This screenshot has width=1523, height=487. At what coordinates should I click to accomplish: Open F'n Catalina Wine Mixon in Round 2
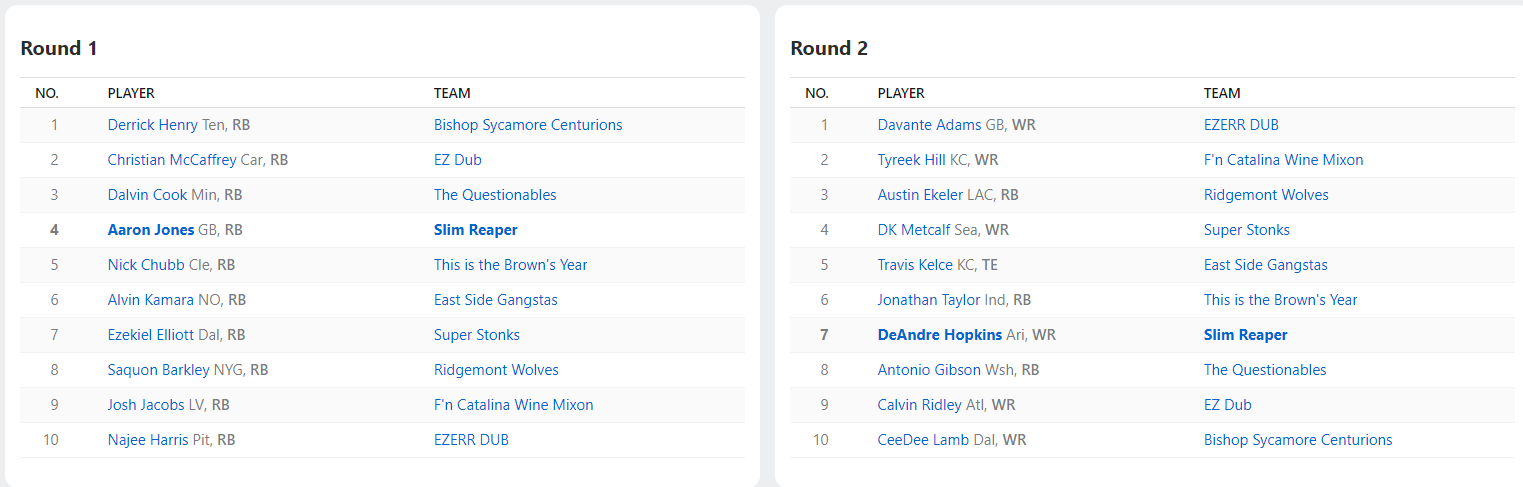click(x=1284, y=160)
